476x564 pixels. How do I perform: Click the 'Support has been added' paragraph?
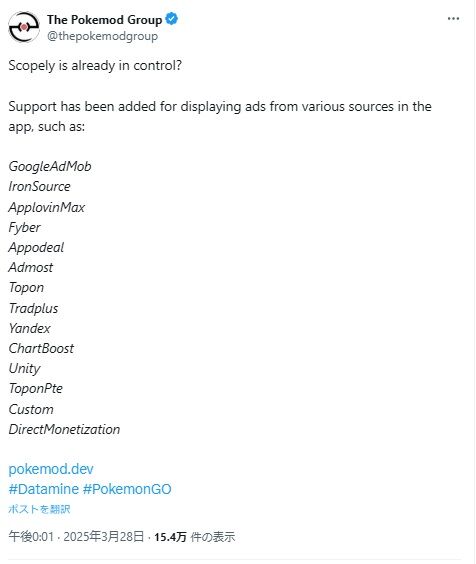point(220,116)
